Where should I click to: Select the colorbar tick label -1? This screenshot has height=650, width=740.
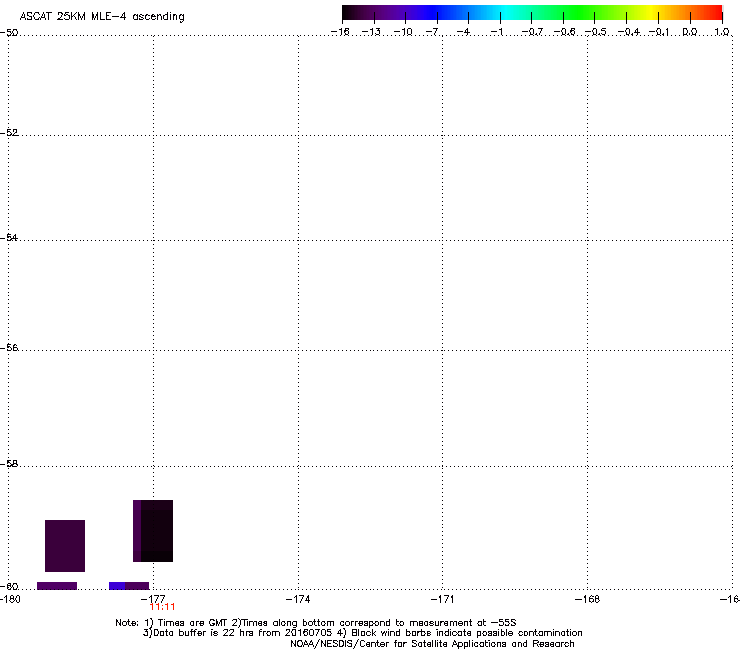click(x=496, y=32)
